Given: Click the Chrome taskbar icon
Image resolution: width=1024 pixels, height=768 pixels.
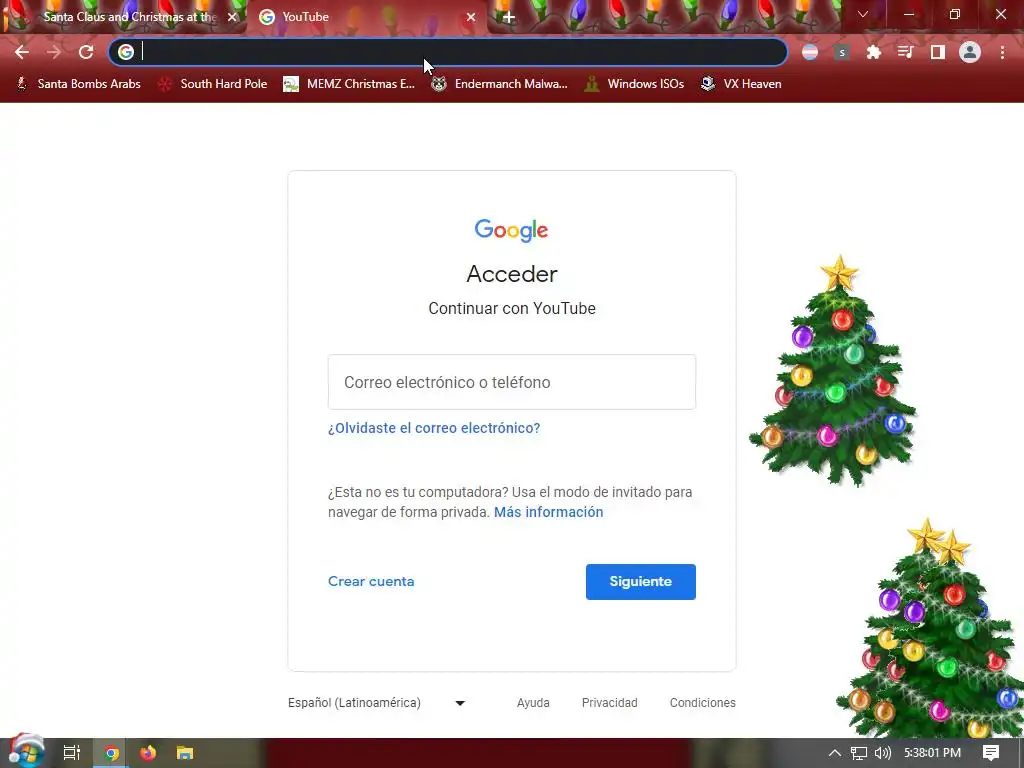Looking at the screenshot, I should tap(112, 753).
